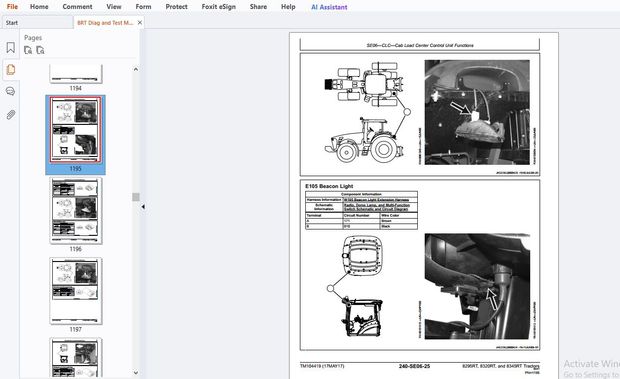Image resolution: width=620 pixels, height=379 pixels.
Task: Open the Home ribbon tab
Action: click(39, 7)
